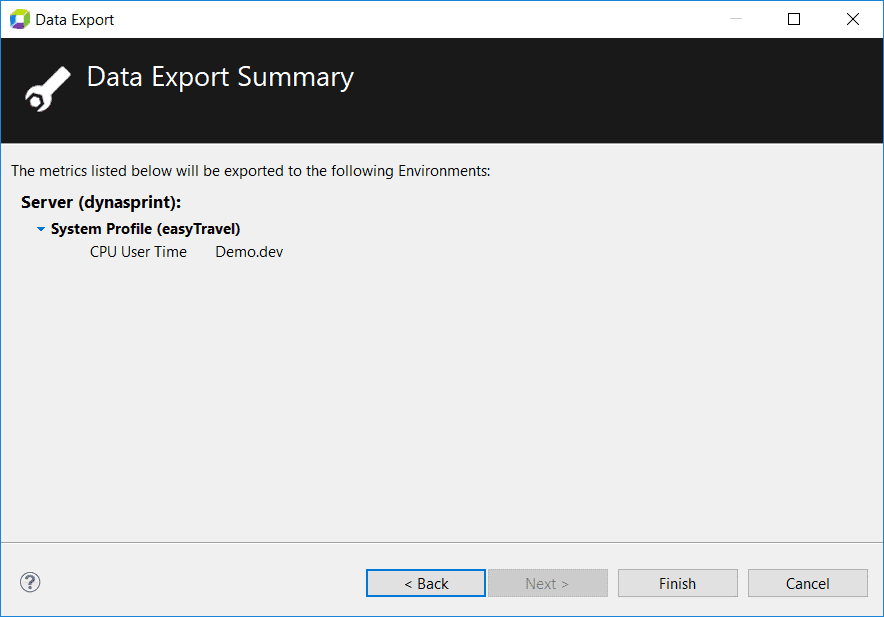This screenshot has width=884, height=617.
Task: Close the Data Export dialog
Action: pos(853,19)
